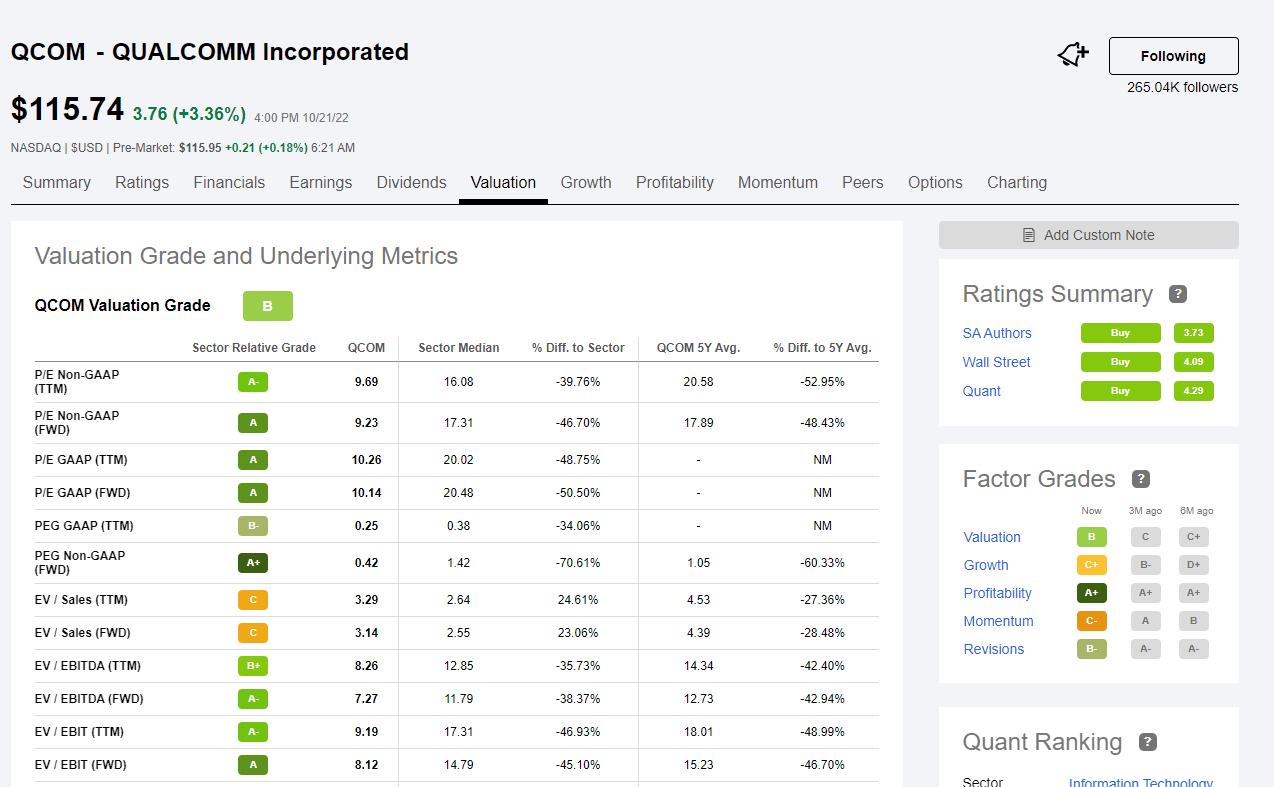Open the Profitability factor grade link
Image resolution: width=1274 pixels, height=787 pixels.
[998, 593]
